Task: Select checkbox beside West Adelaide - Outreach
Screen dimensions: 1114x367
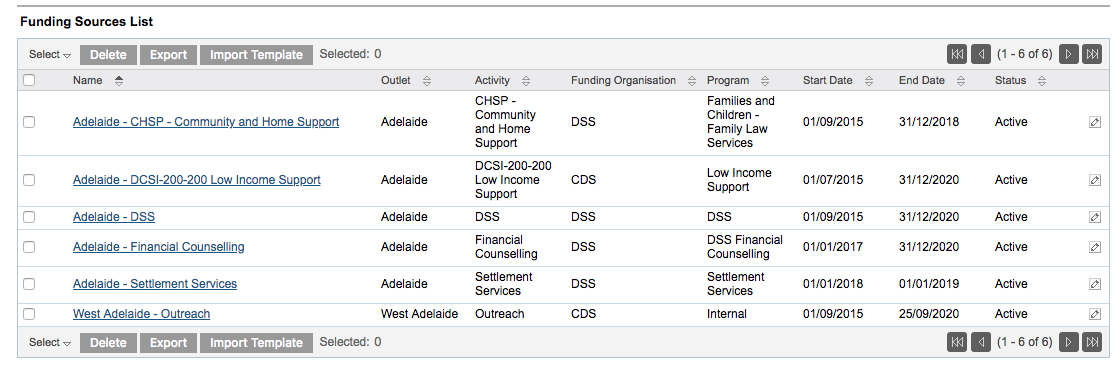Action: tap(29, 314)
